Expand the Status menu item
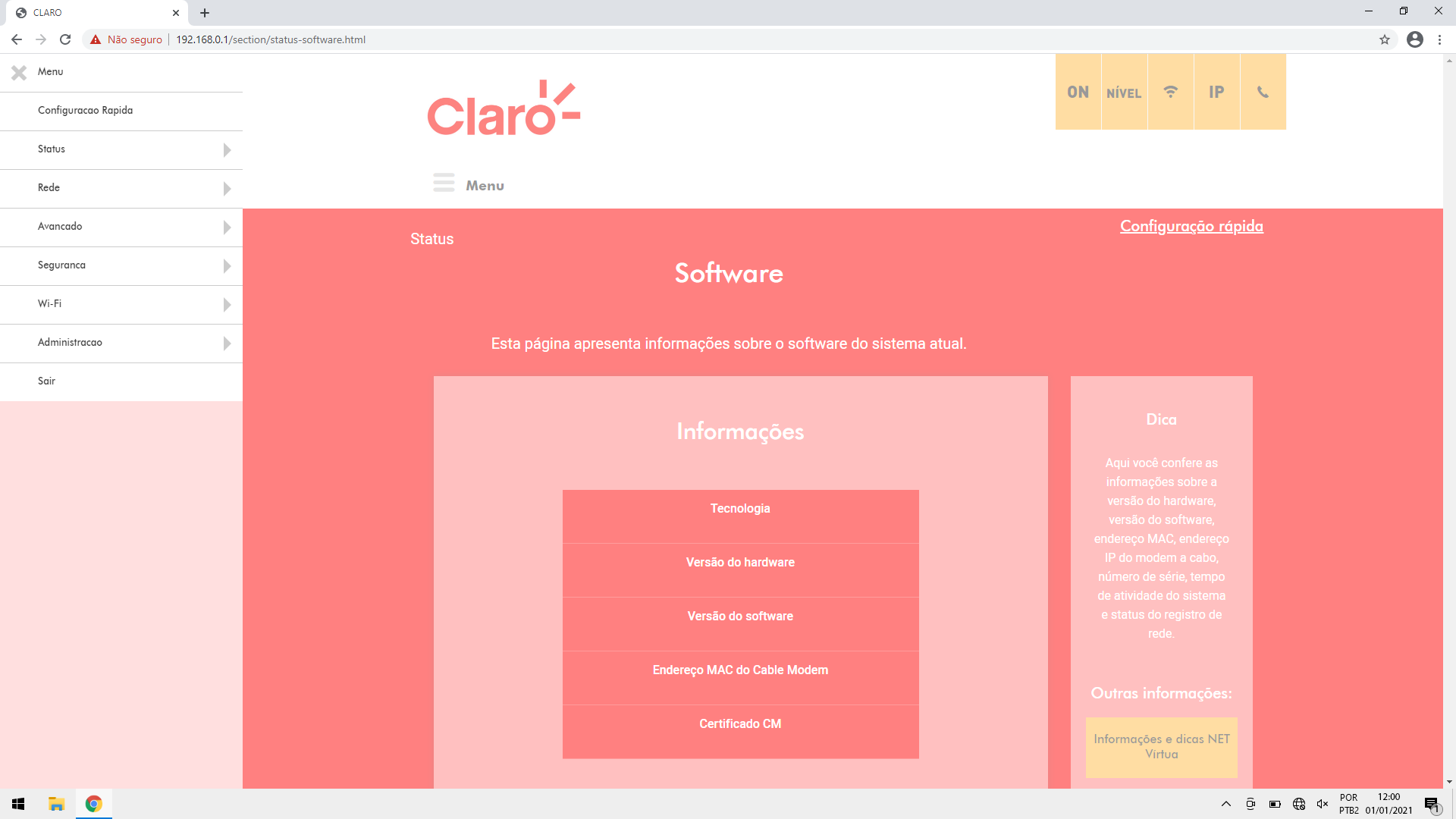Screen dimensions: 1456x819 point(121,149)
